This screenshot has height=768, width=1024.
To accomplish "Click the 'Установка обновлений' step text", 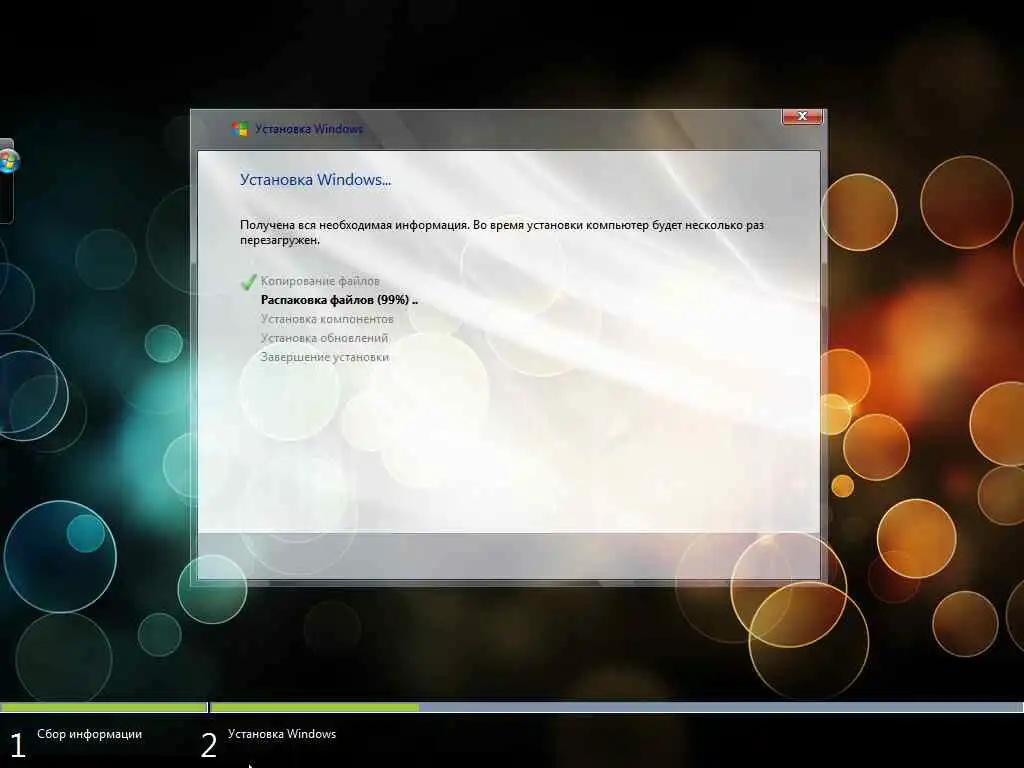I will [x=325, y=338].
